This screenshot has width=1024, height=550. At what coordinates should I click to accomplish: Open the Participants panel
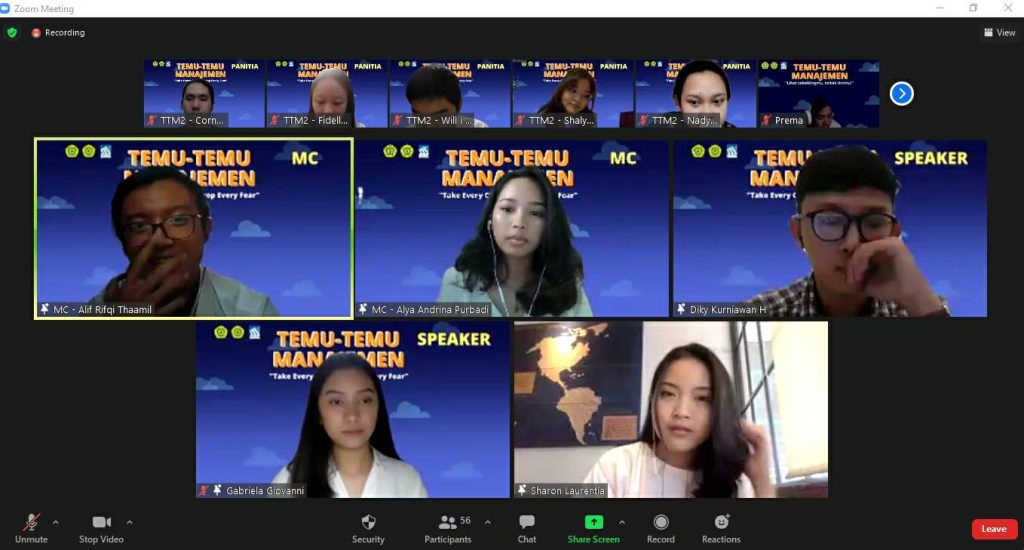pos(448,523)
